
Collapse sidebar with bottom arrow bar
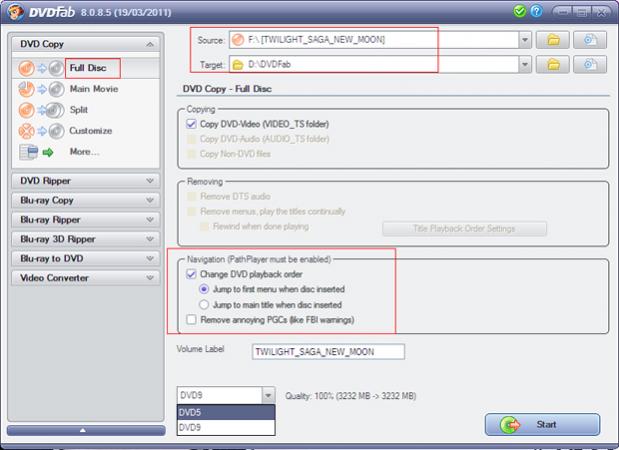pyautogui.click(x=86, y=430)
